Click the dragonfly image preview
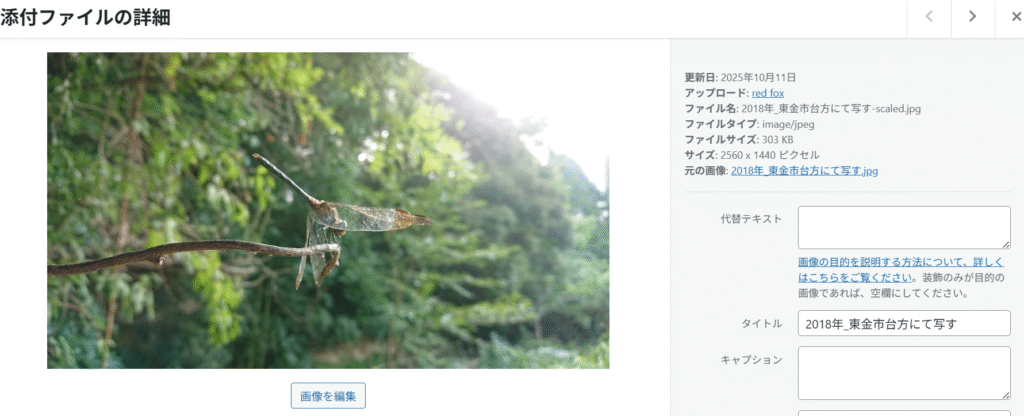The height and width of the screenshot is (416, 1024). [328, 210]
